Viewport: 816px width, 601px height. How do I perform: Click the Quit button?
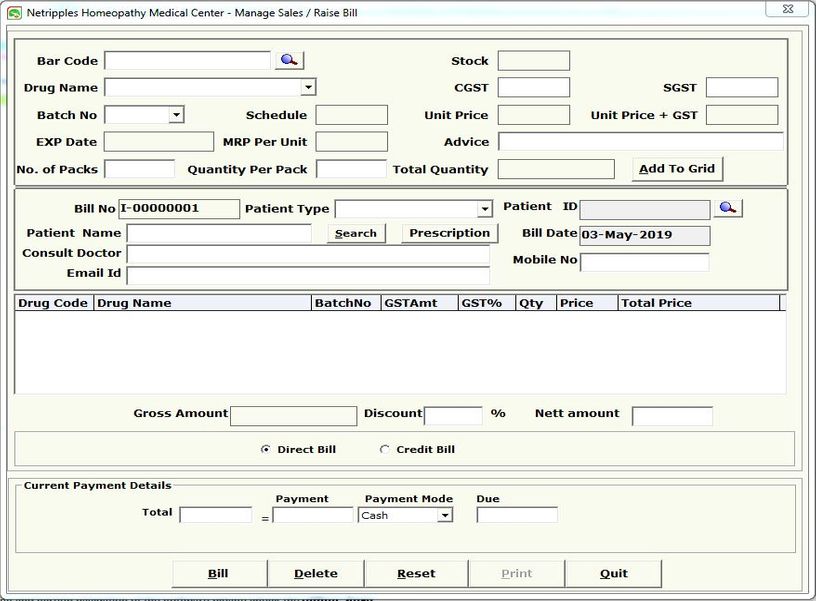614,573
